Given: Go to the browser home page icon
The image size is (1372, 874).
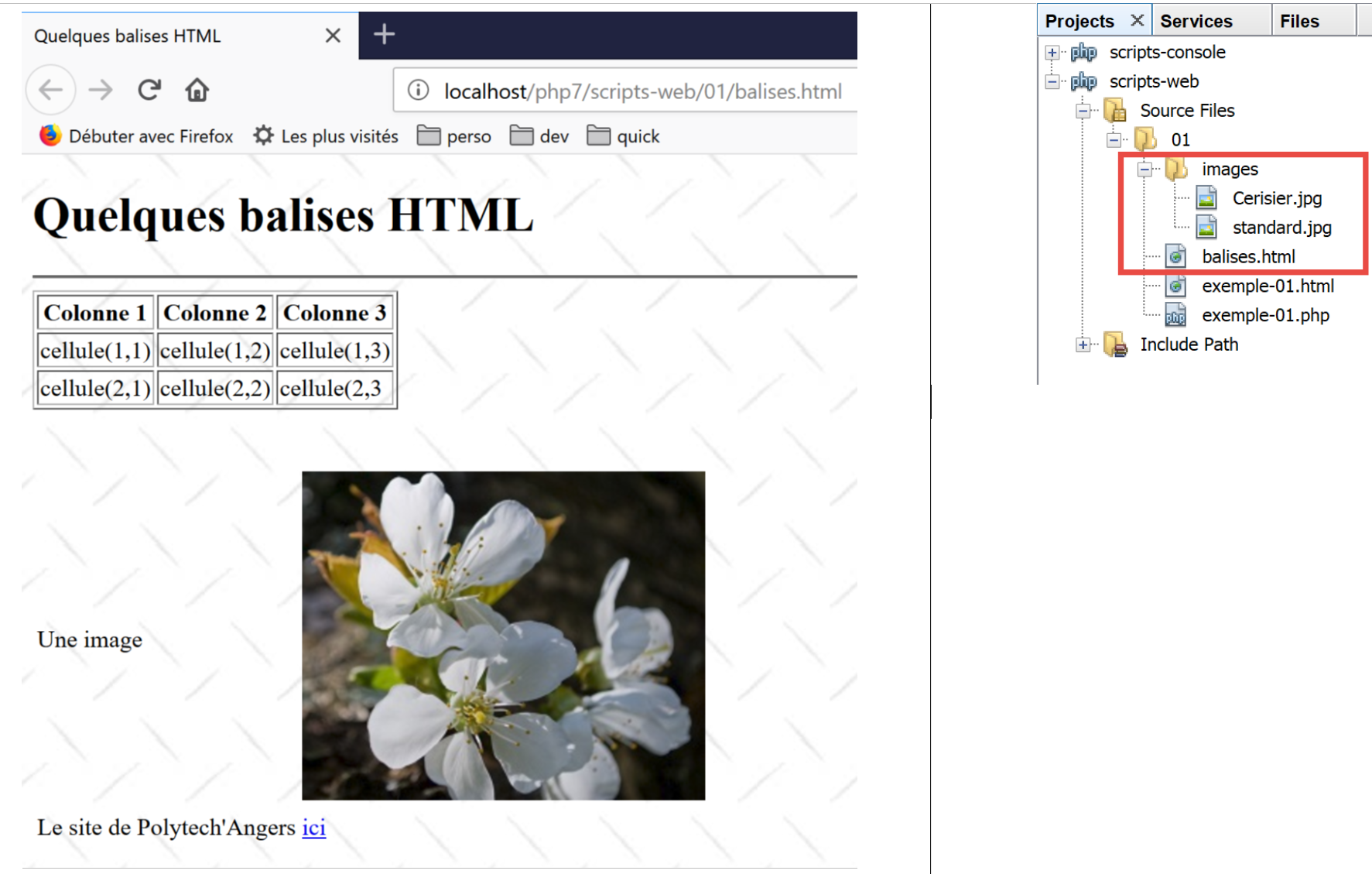Looking at the screenshot, I should [197, 91].
